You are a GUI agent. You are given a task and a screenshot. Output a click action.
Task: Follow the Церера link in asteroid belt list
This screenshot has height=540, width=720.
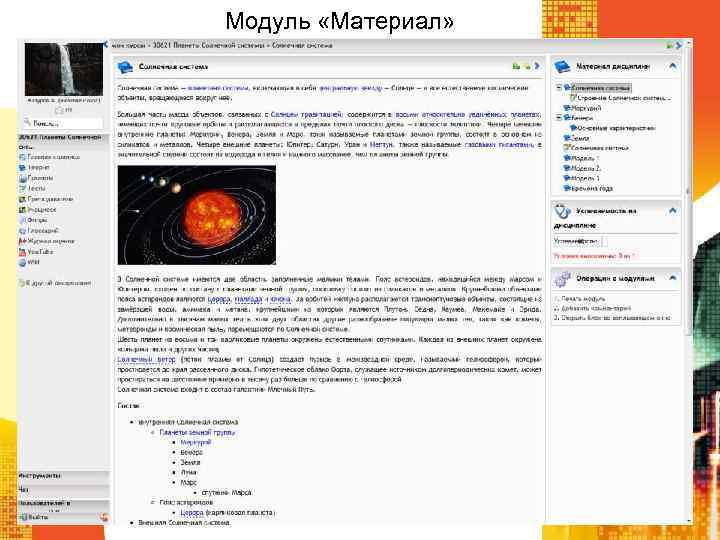click(192, 512)
